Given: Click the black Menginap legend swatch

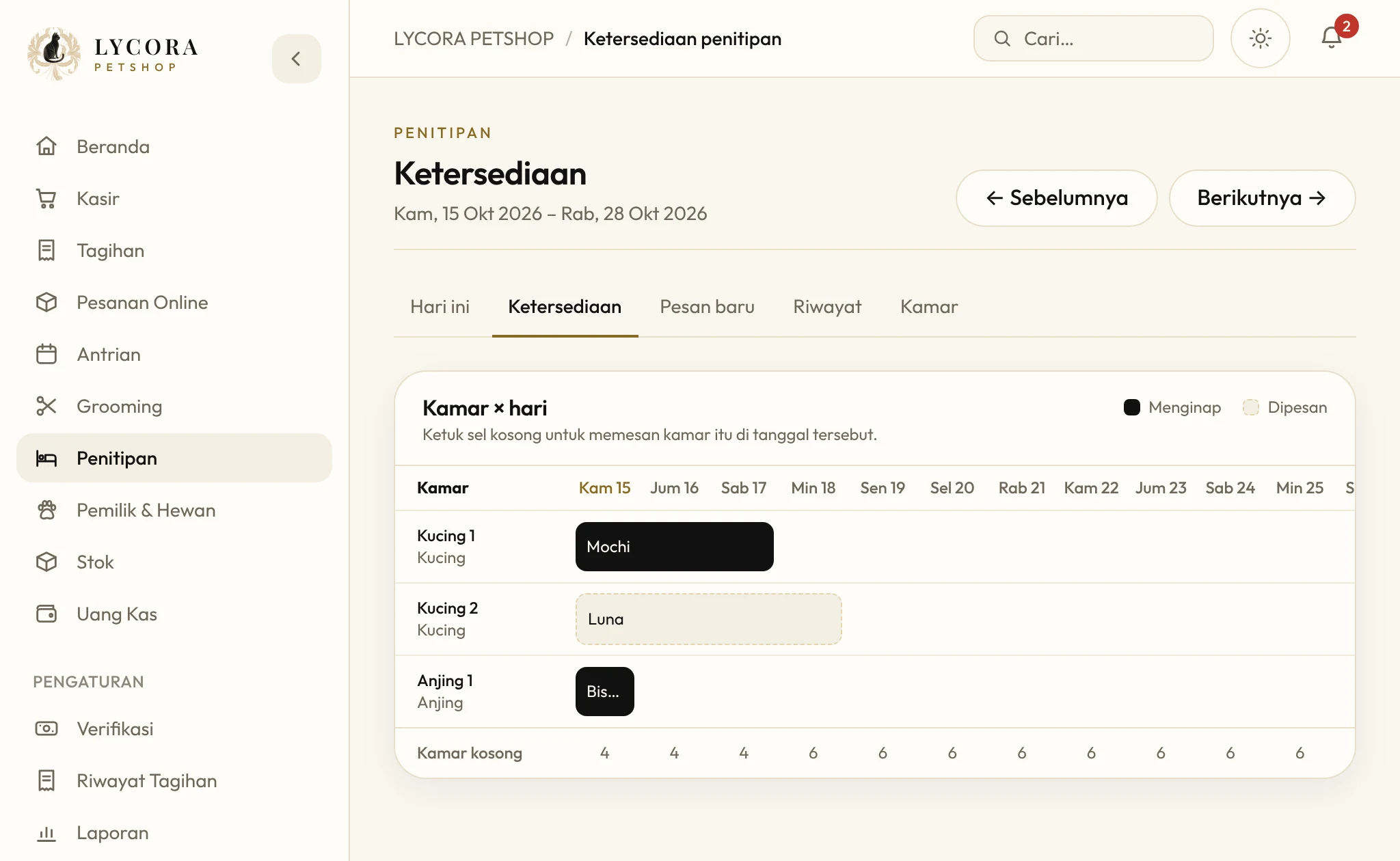Looking at the screenshot, I should pos(1132,407).
